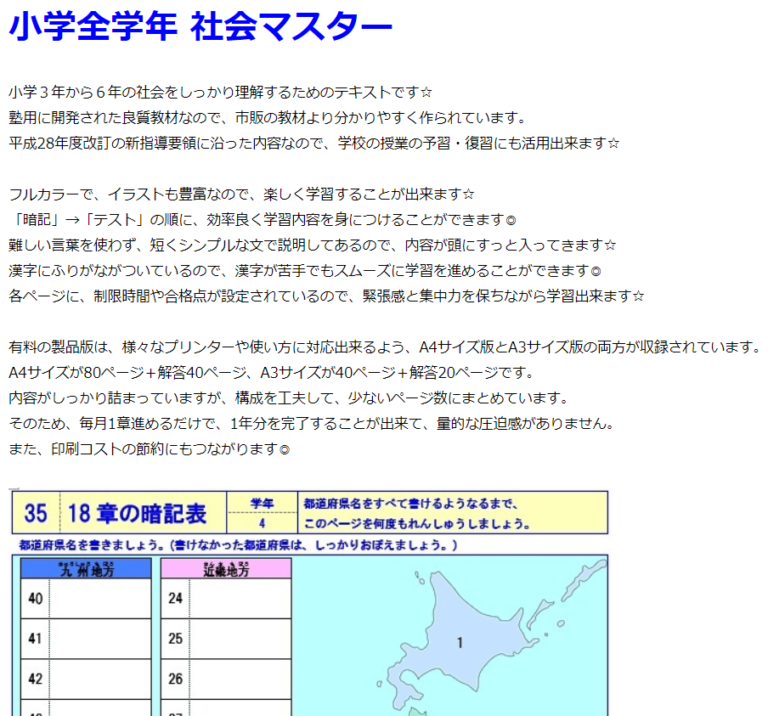Click the answer cell for number 24

click(x=240, y=598)
